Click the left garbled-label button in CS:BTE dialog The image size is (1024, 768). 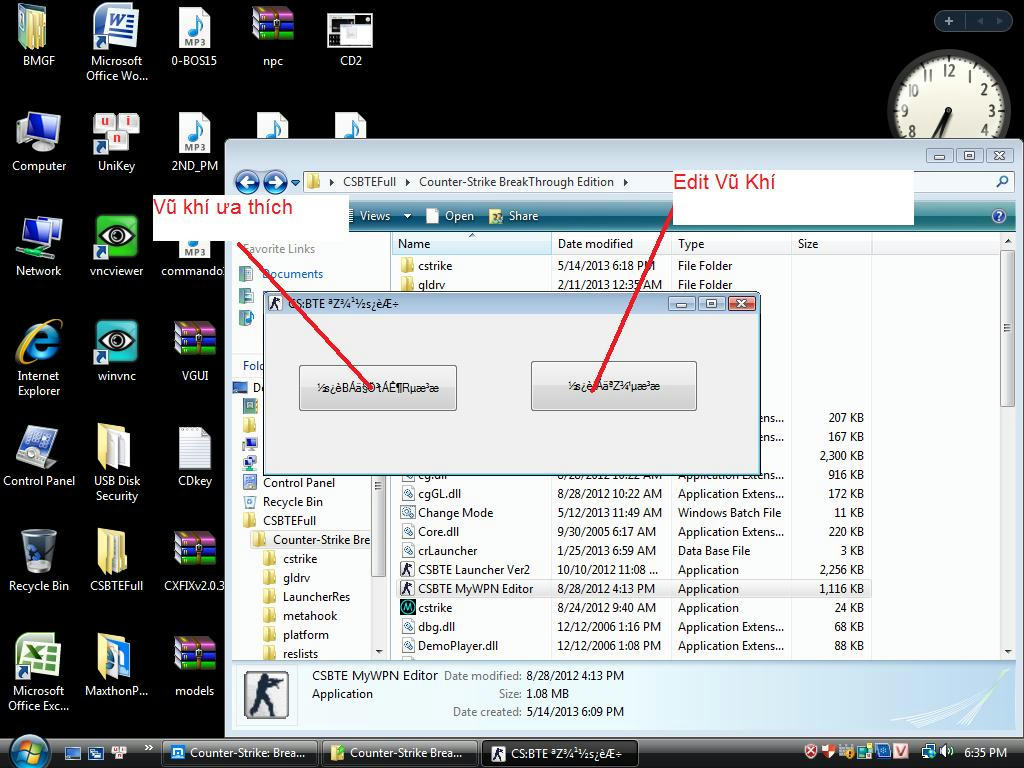377,388
